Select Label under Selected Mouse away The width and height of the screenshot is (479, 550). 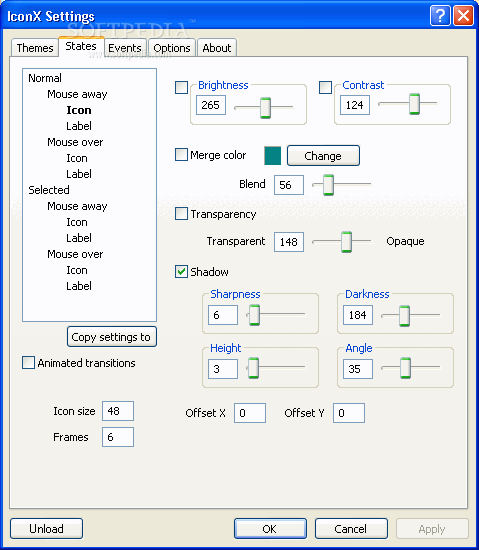[79, 238]
